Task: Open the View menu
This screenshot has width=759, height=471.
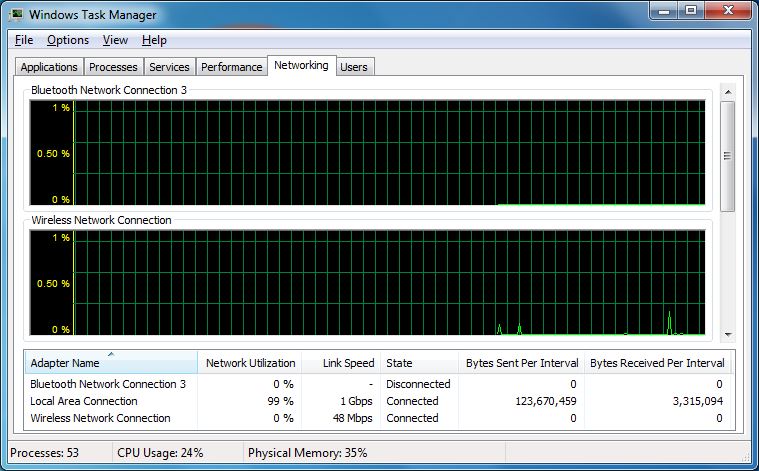Action: pos(115,40)
